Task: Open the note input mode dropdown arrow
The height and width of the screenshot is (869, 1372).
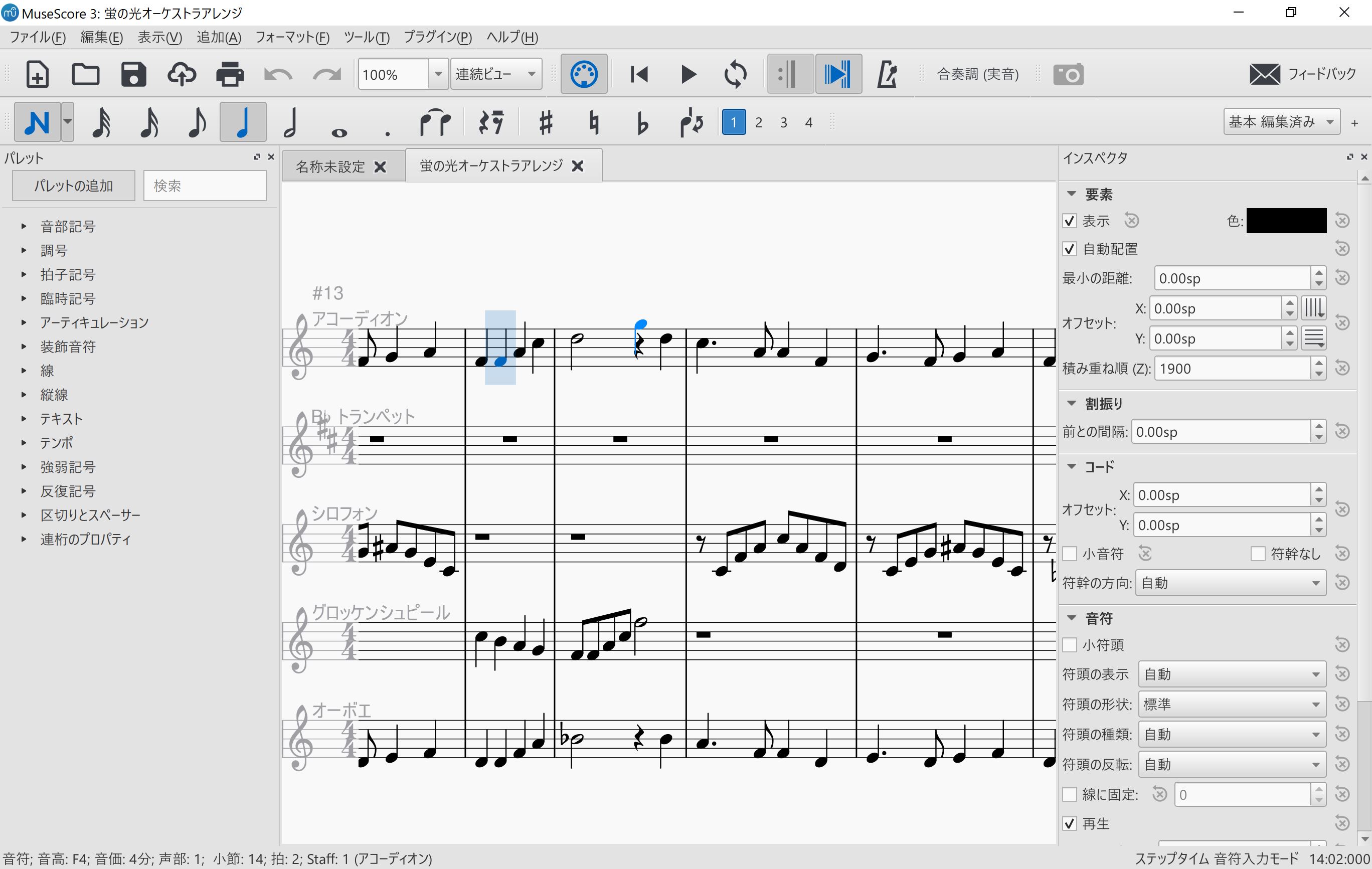Action: pos(67,122)
